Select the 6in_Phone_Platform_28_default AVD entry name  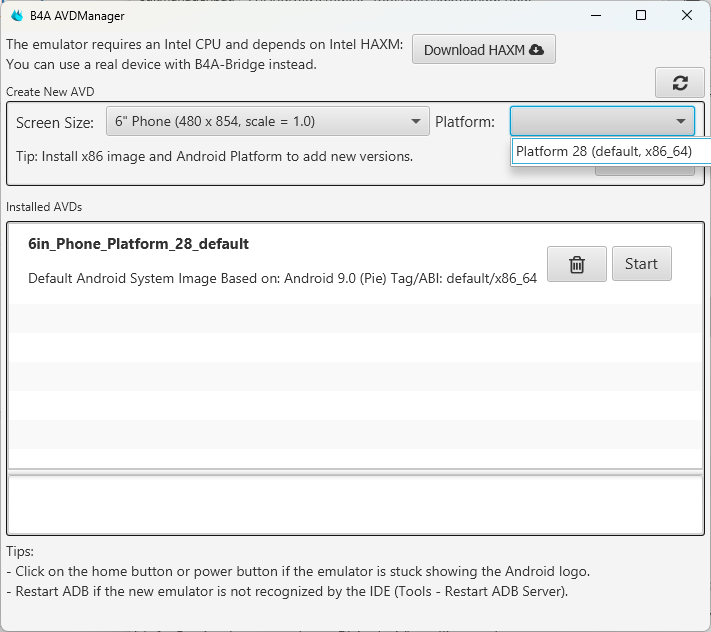point(138,244)
